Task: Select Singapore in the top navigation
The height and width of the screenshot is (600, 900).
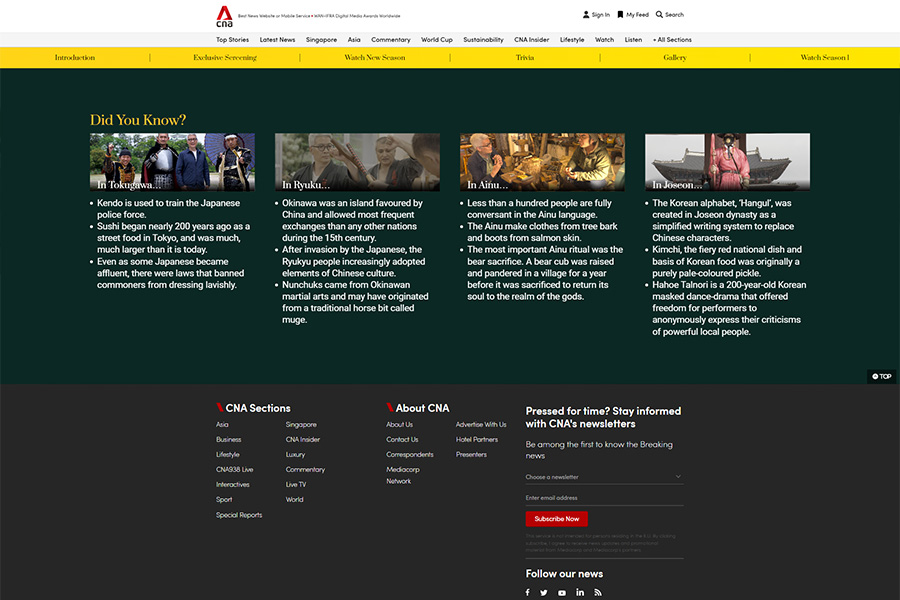Action: click(x=321, y=40)
